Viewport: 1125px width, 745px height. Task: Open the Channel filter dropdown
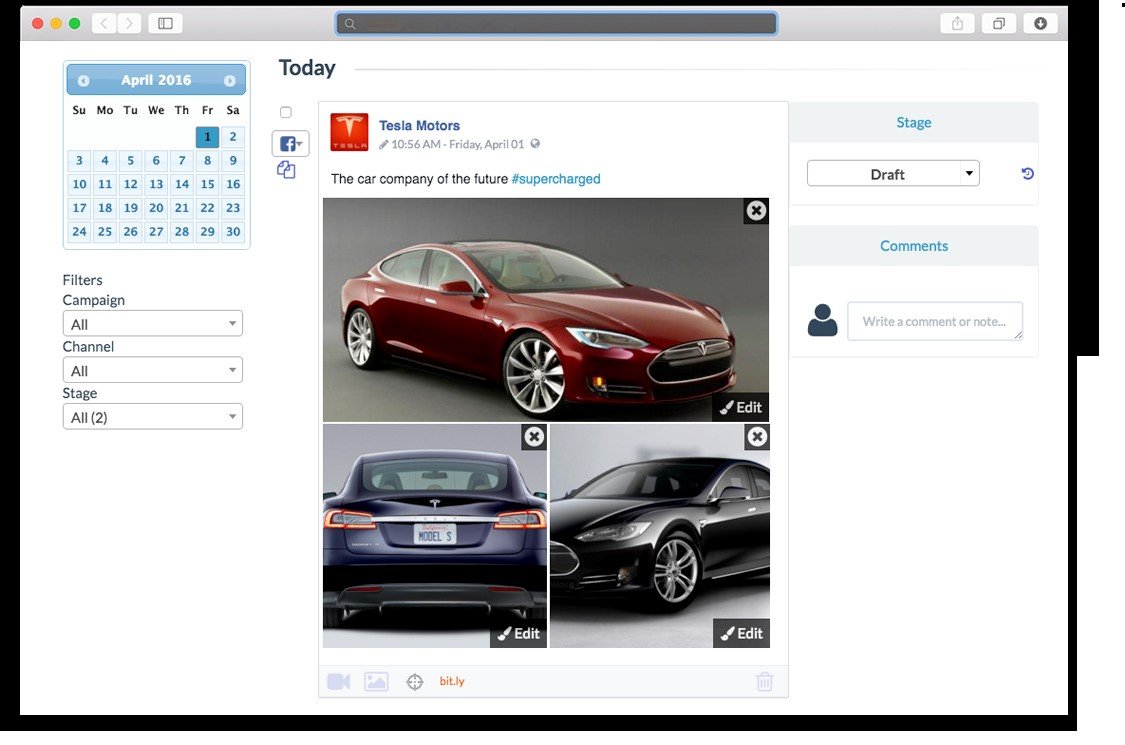(153, 370)
